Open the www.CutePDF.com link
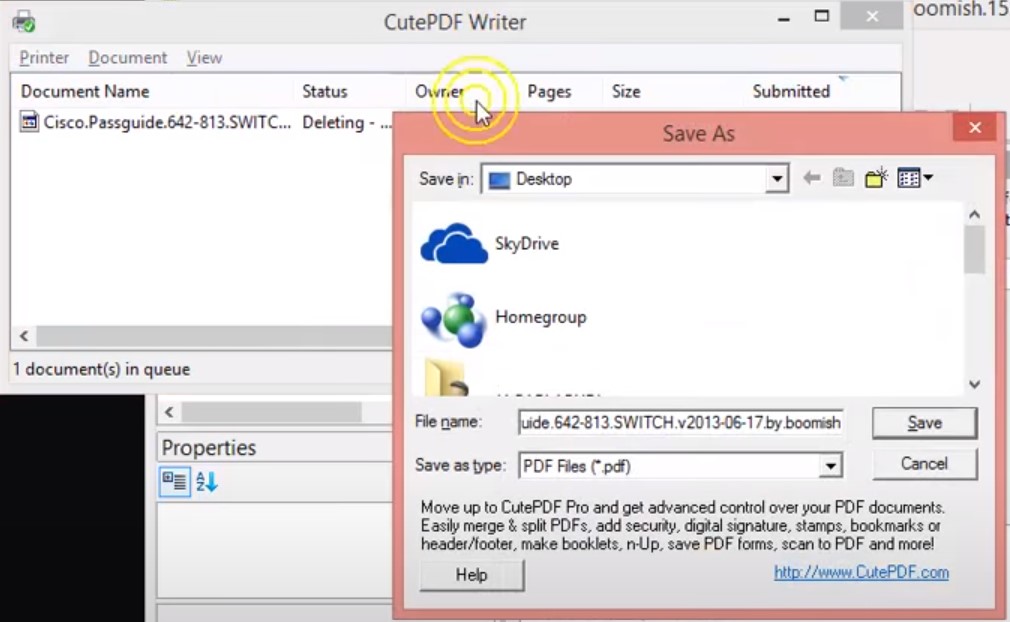Viewport: 1010px width, 622px height. tap(861, 572)
